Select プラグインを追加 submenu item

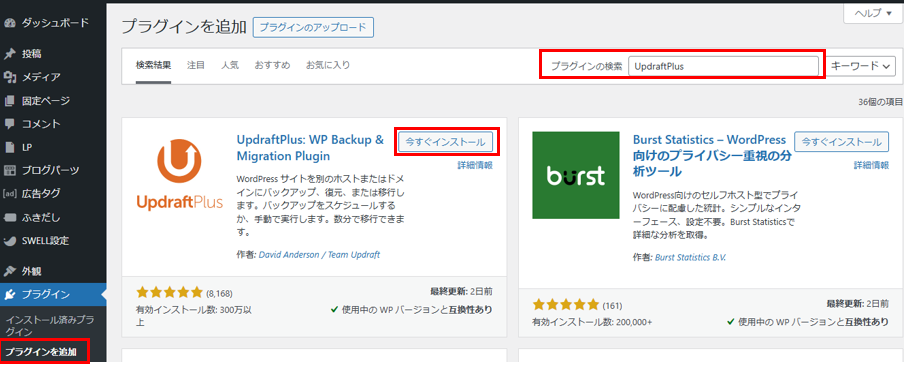[40, 351]
